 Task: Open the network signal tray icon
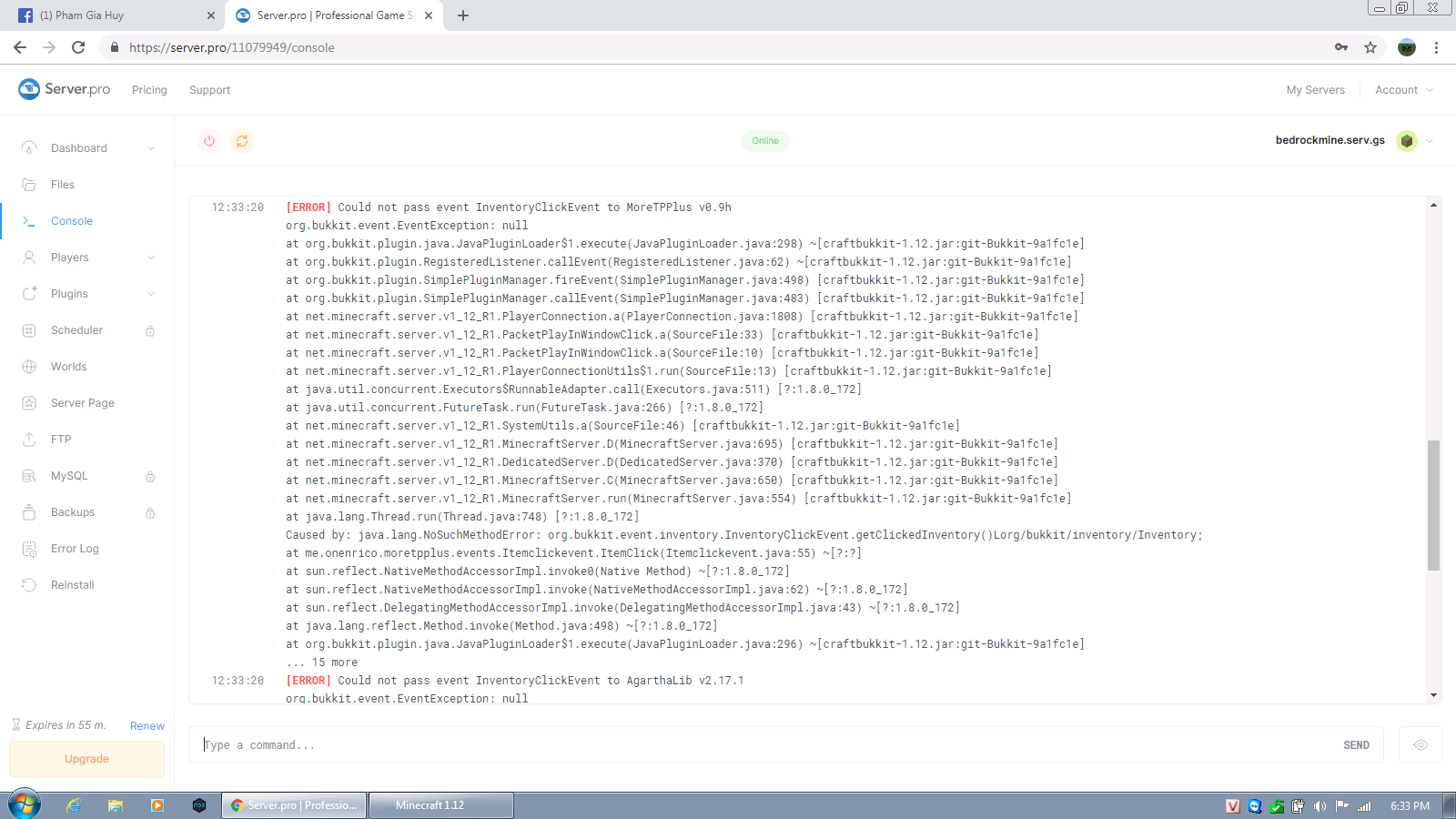pos(1364,806)
